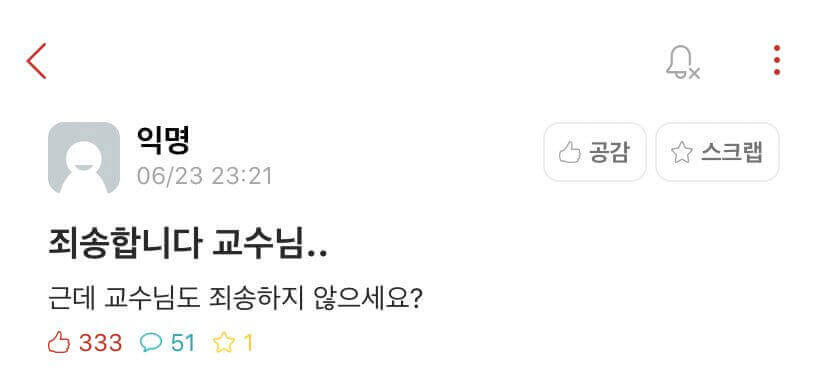The width and height of the screenshot is (827, 381).
Task: Select the 익명 author name
Action: click(x=162, y=140)
